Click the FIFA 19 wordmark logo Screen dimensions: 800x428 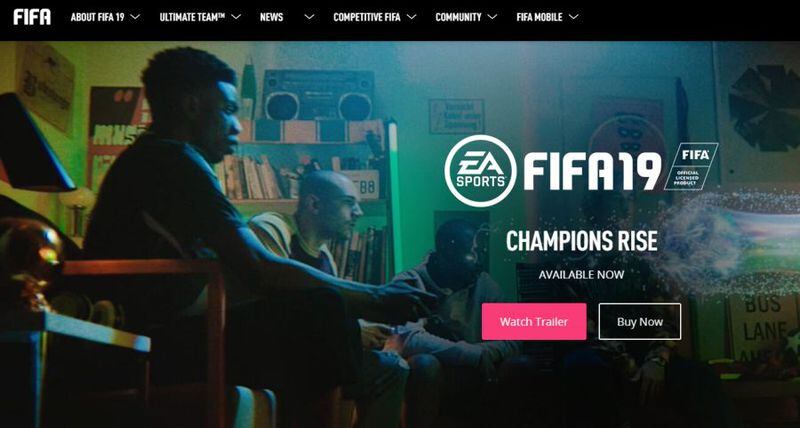(x=592, y=171)
